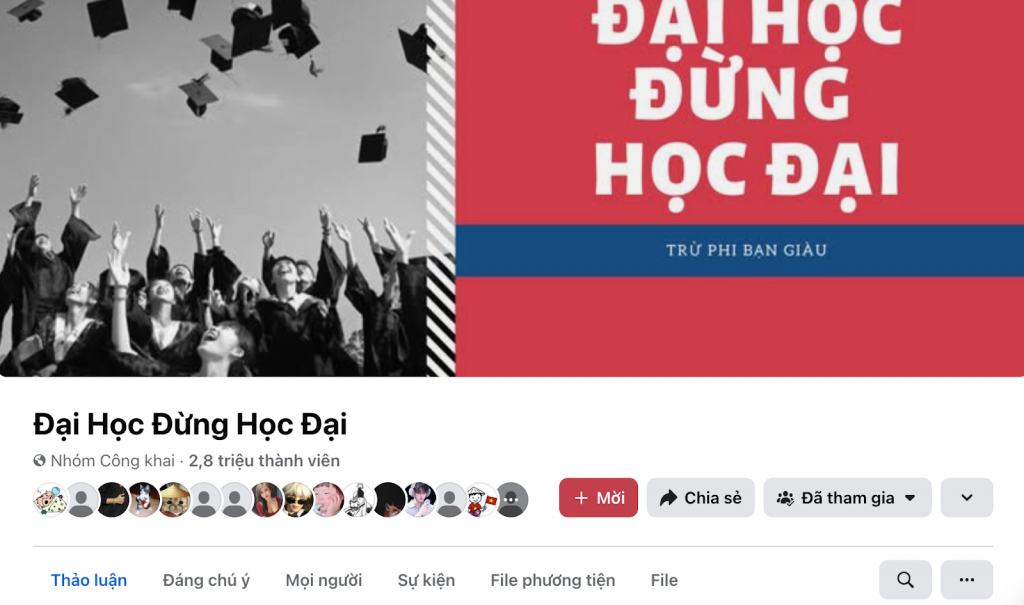The height and width of the screenshot is (605, 1024).
Task: Expand the Đã tham gia dropdown
Action: (847, 498)
